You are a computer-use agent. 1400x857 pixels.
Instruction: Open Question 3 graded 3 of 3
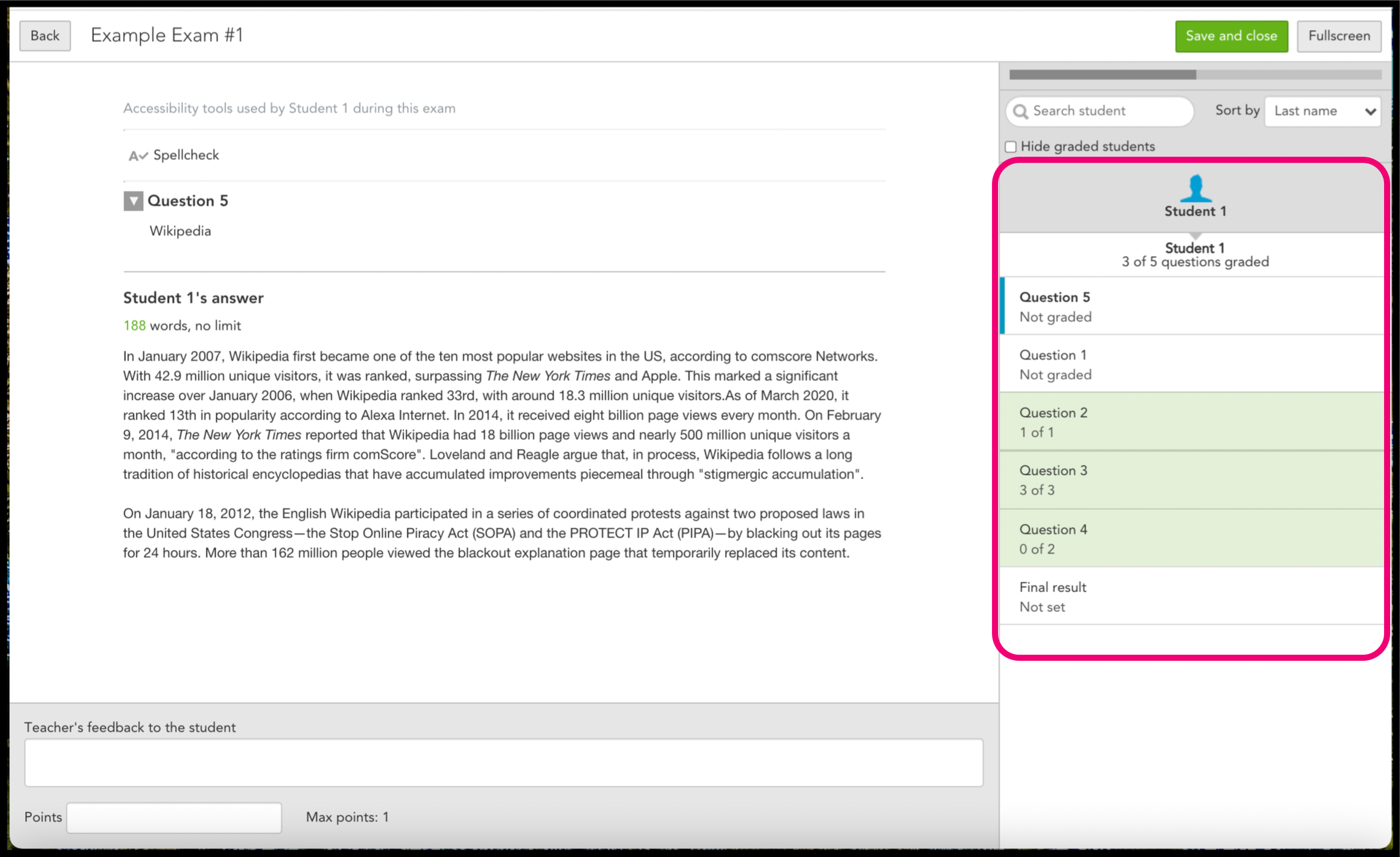coord(1192,480)
